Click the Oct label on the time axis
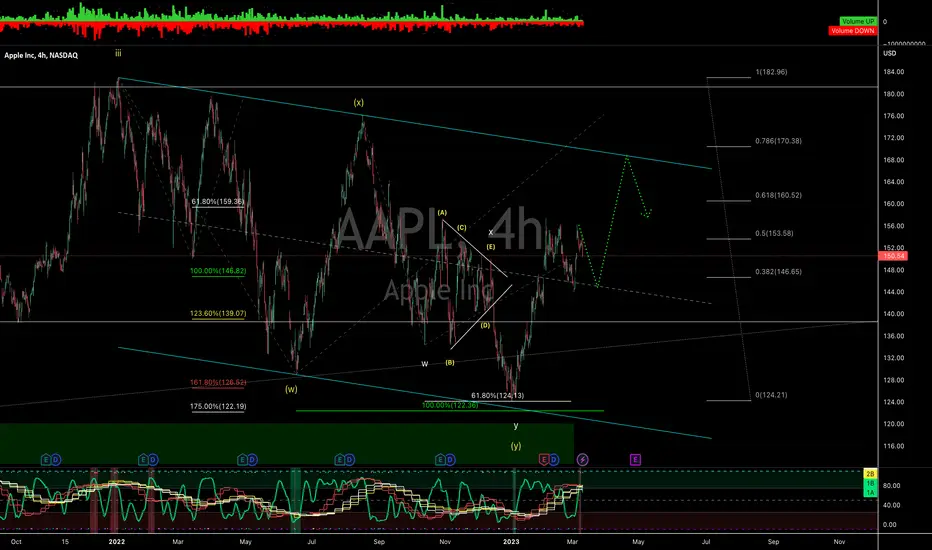This screenshot has height=550, width=932. pyautogui.click(x=16, y=542)
